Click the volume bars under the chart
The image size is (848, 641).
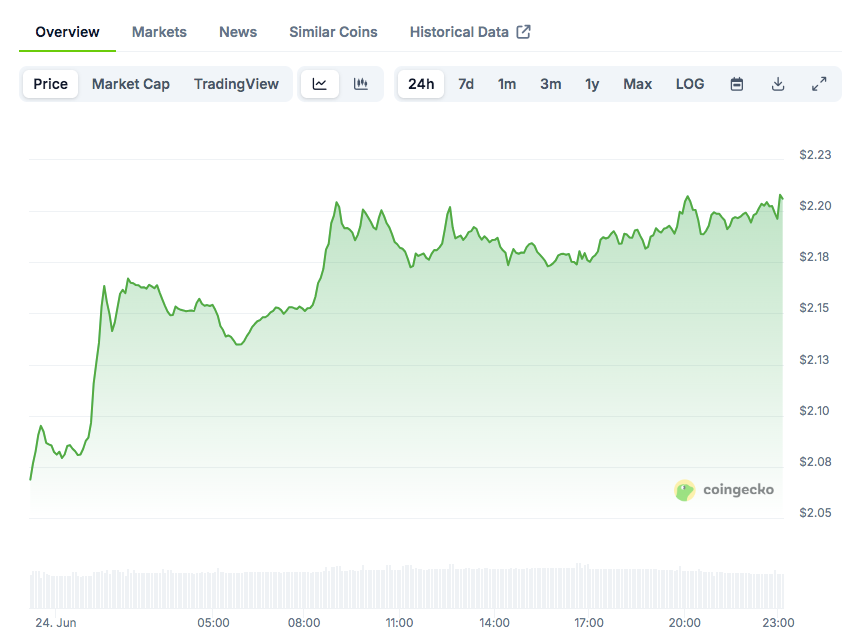(x=400, y=588)
